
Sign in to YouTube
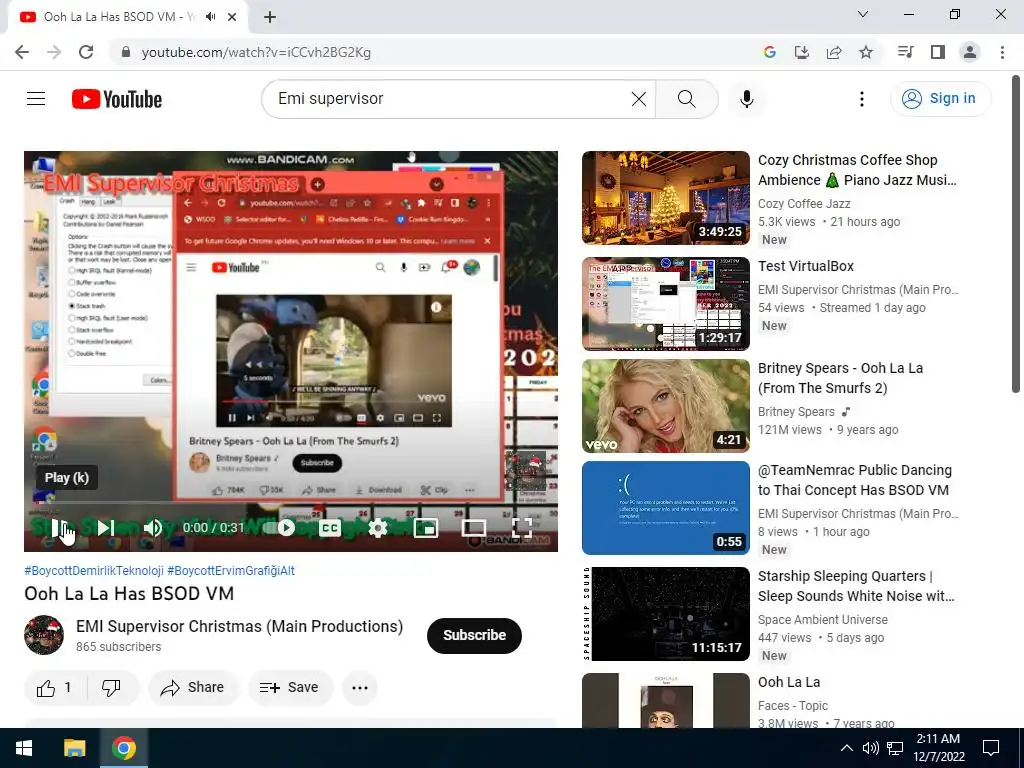pyautogui.click(x=940, y=99)
